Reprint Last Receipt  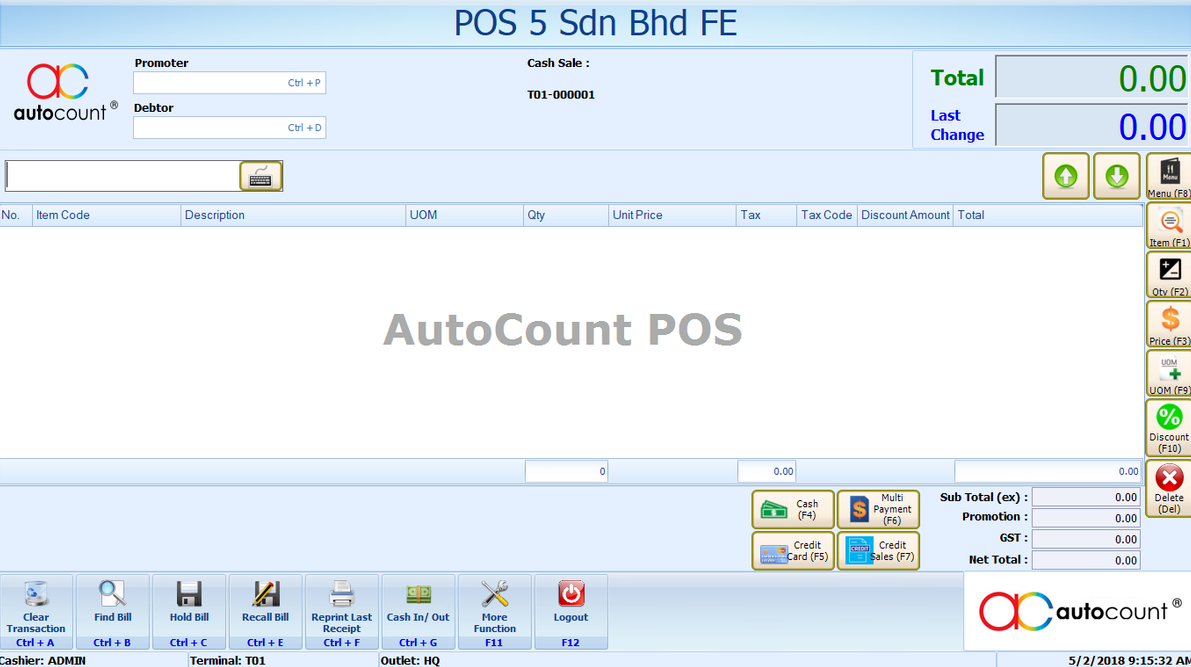coord(342,612)
